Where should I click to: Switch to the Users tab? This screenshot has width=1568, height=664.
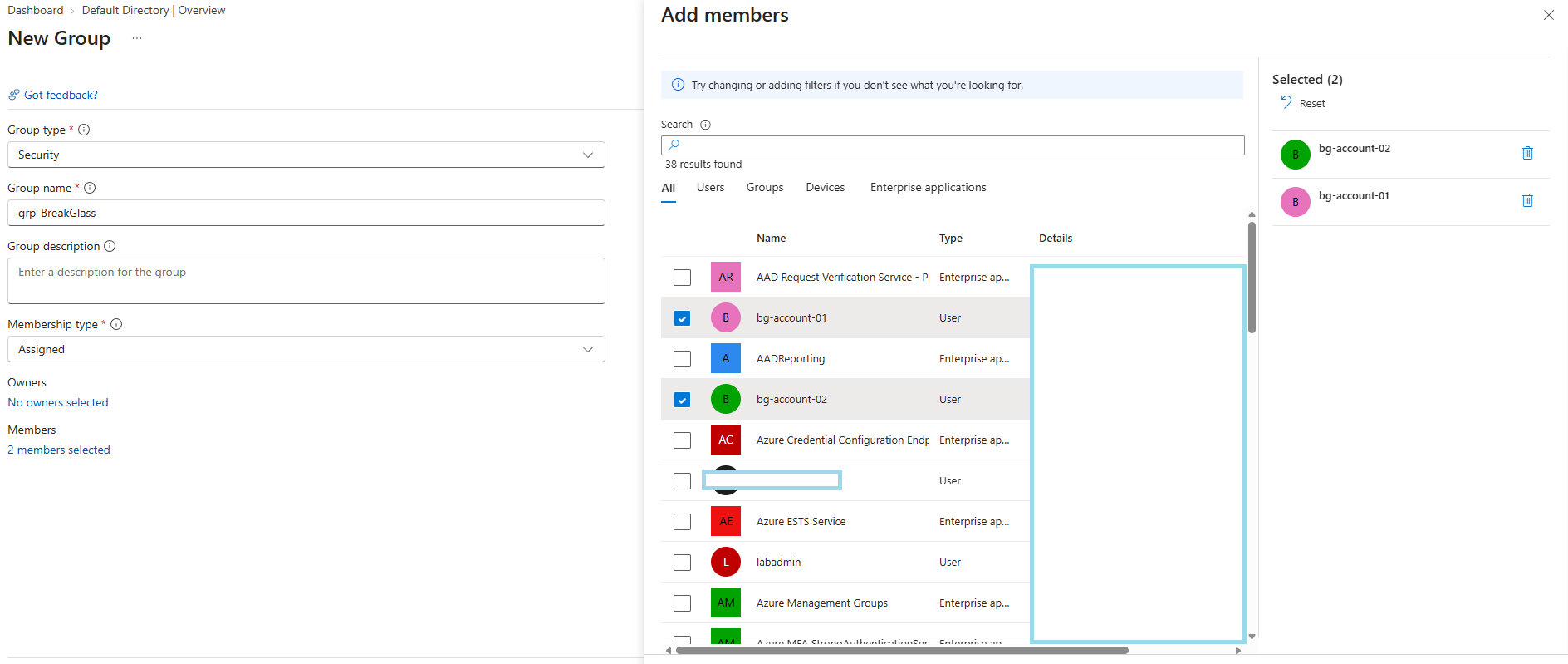710,188
